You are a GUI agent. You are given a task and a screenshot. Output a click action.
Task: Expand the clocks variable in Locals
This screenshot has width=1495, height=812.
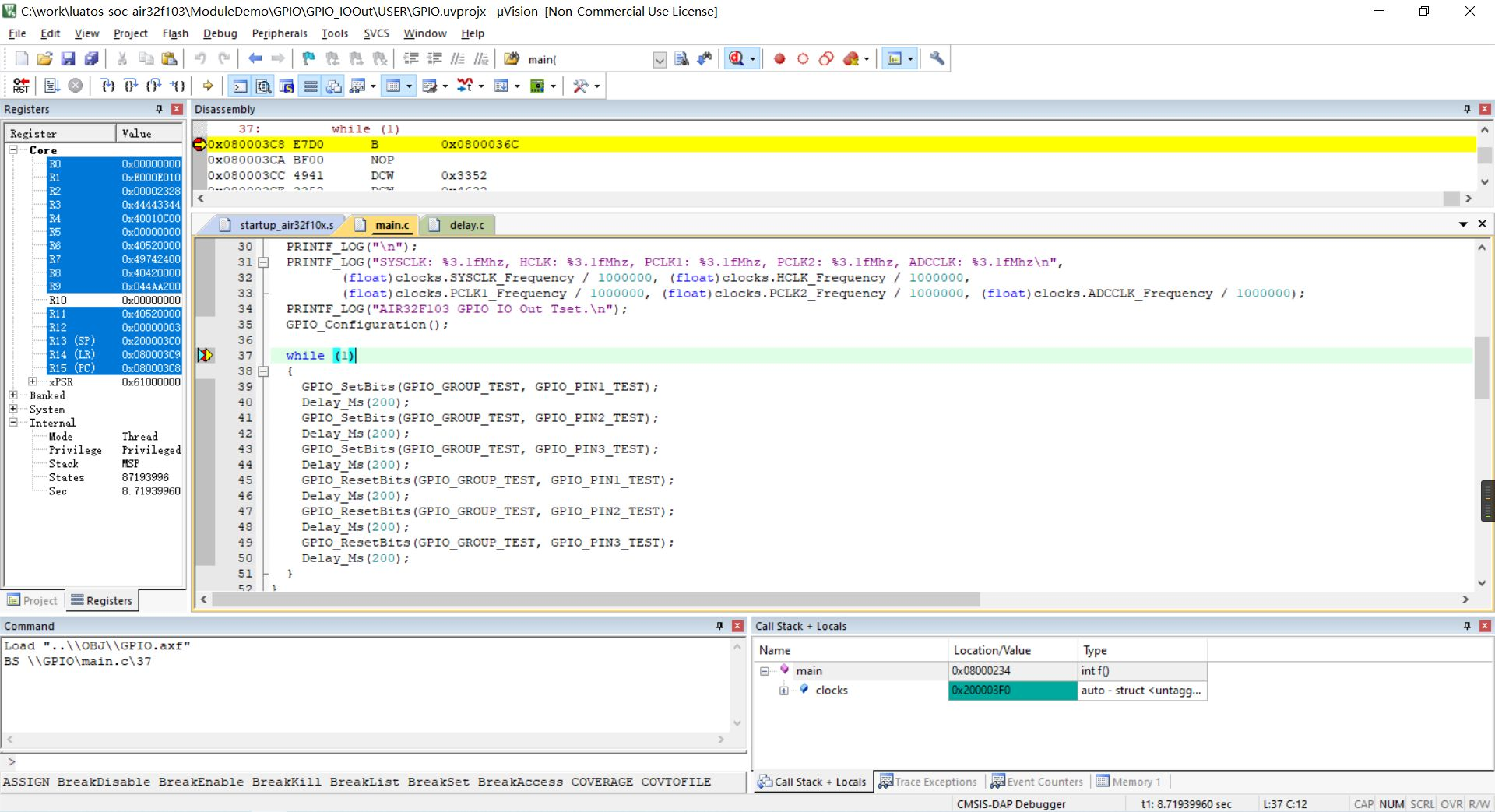click(x=783, y=691)
